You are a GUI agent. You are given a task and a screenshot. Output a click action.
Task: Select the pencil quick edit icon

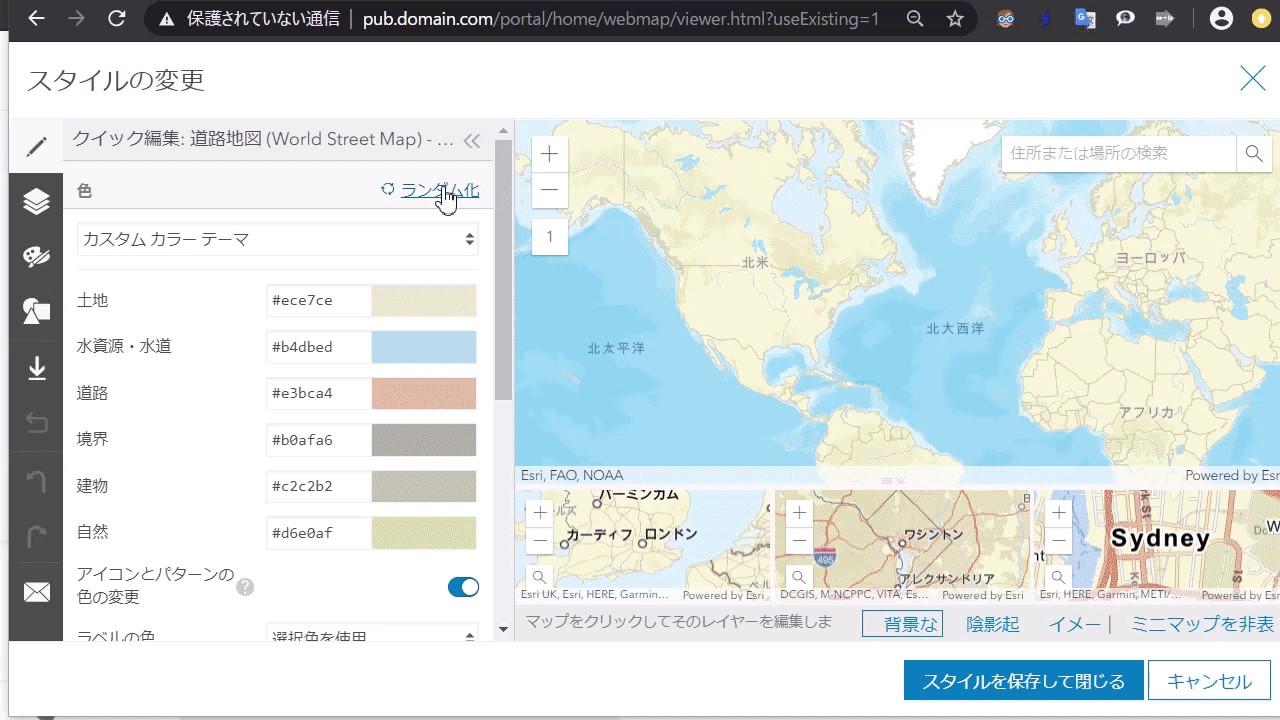click(36, 147)
